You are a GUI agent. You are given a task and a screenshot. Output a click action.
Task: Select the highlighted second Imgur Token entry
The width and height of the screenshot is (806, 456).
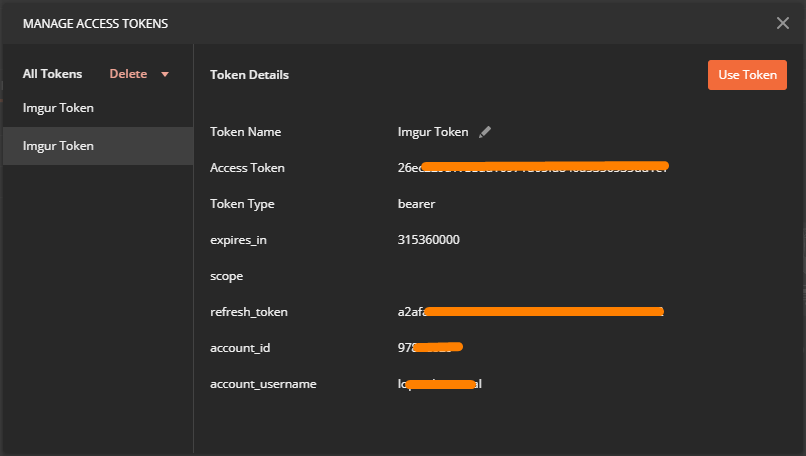(98, 146)
